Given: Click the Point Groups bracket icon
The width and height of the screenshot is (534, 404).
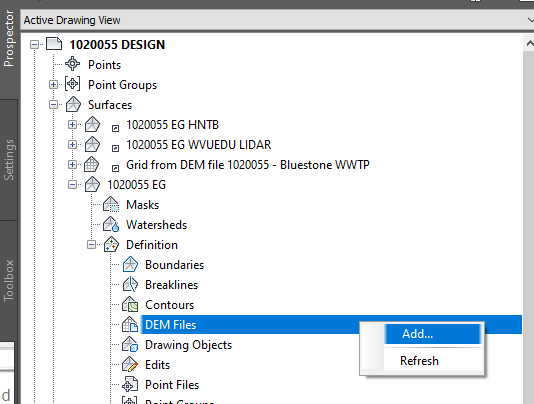Looking at the screenshot, I should click(73, 84).
